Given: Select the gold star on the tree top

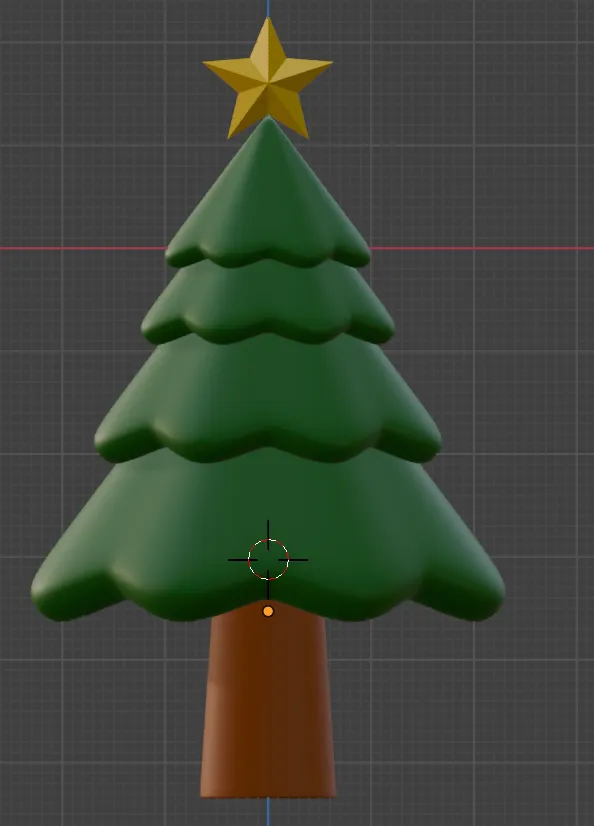Looking at the screenshot, I should coord(268,79).
